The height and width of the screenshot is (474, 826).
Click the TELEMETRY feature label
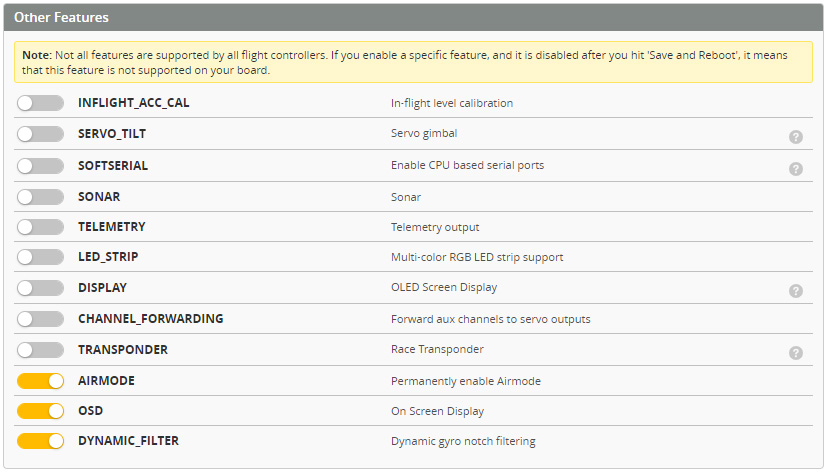coord(112,227)
